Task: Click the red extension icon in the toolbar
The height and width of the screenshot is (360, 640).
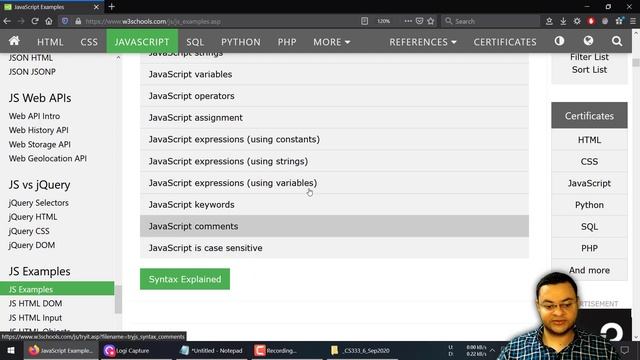Action: 591,21
